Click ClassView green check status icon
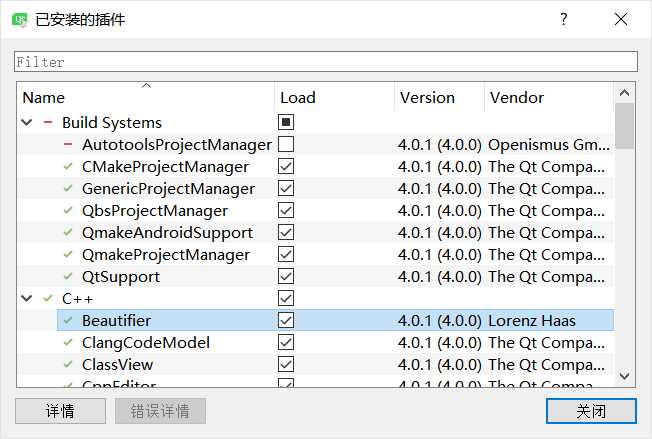This screenshot has width=652, height=439. coord(68,365)
